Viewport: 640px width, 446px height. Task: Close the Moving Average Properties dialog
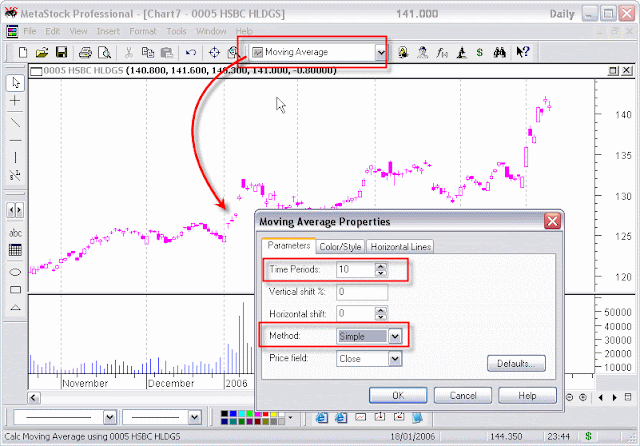click(x=552, y=222)
